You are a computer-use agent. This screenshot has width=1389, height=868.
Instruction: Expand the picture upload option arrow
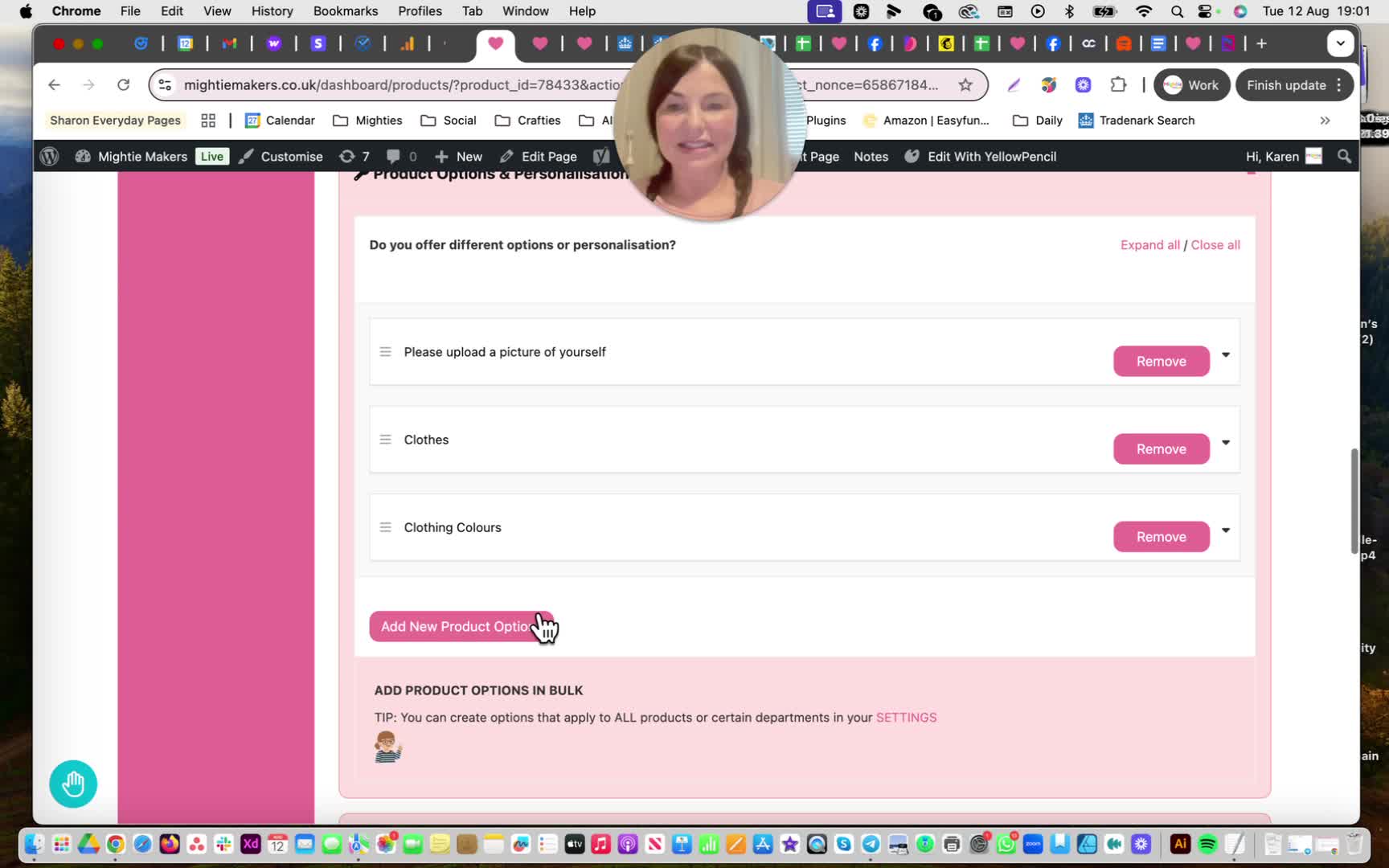click(1226, 354)
